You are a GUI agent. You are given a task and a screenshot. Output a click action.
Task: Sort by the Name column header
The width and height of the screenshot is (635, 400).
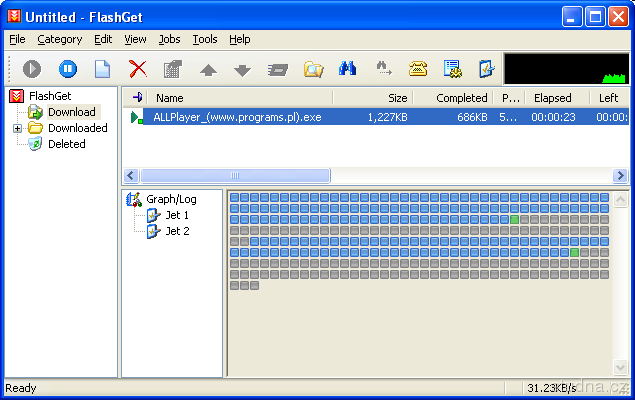tap(240, 98)
